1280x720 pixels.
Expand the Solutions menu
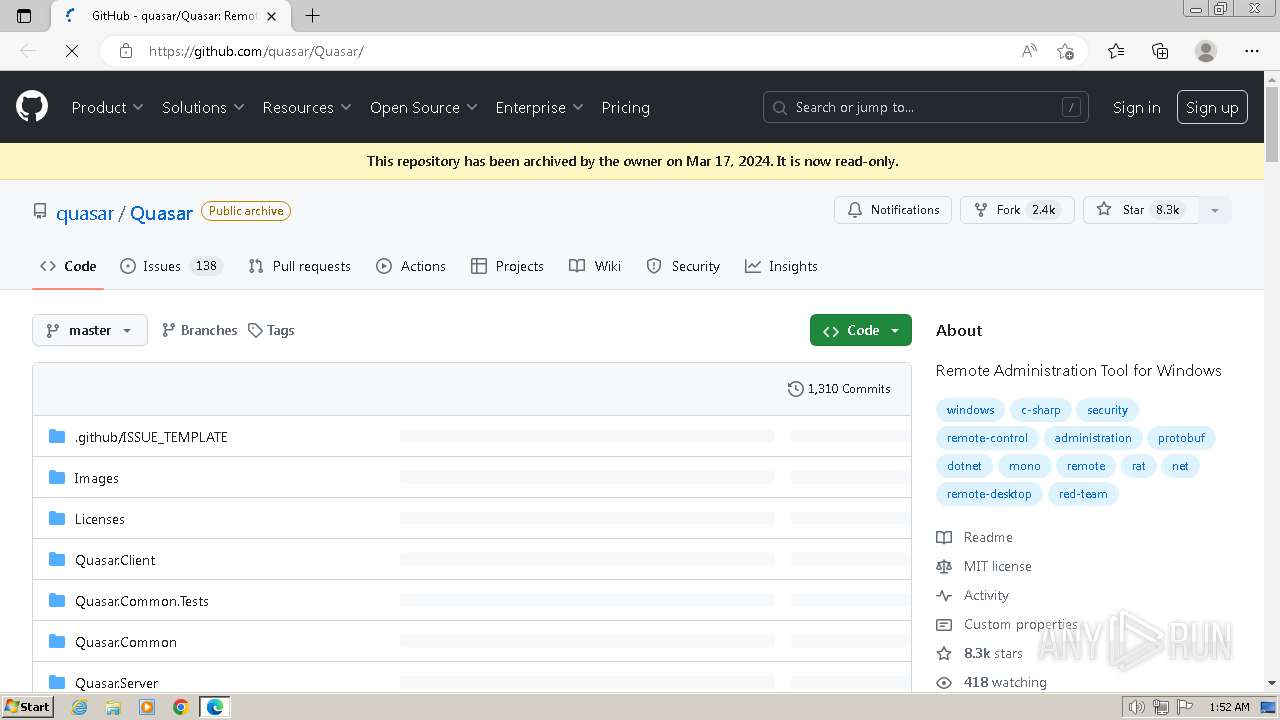coord(203,107)
